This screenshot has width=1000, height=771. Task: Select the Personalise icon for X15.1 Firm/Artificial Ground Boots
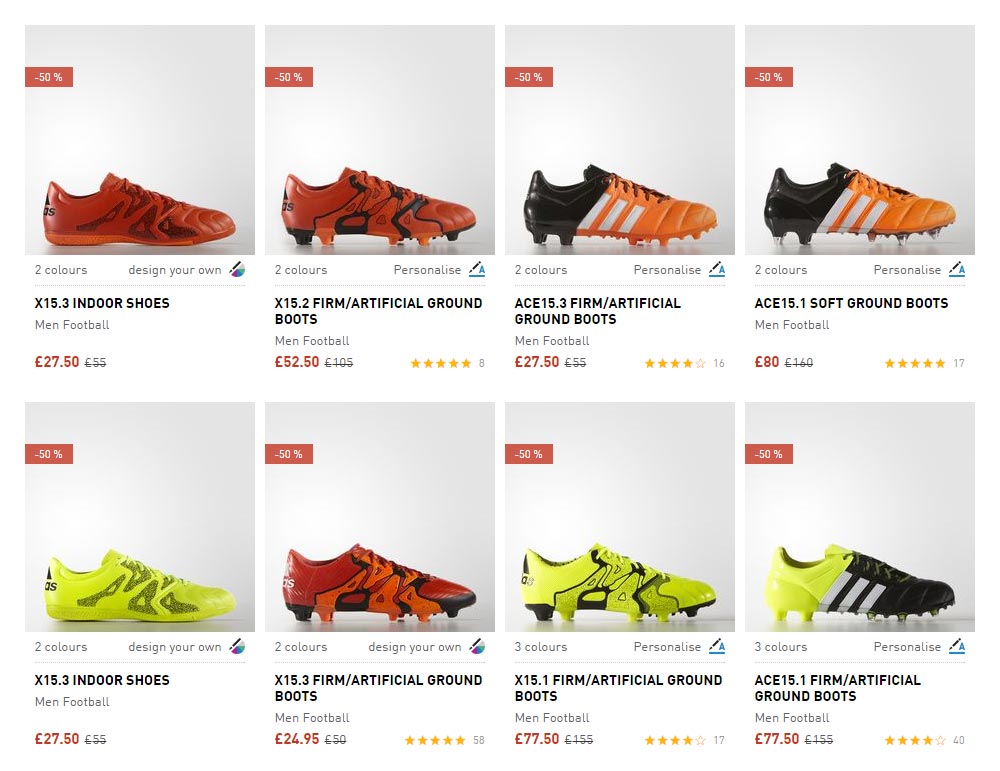click(x=716, y=646)
